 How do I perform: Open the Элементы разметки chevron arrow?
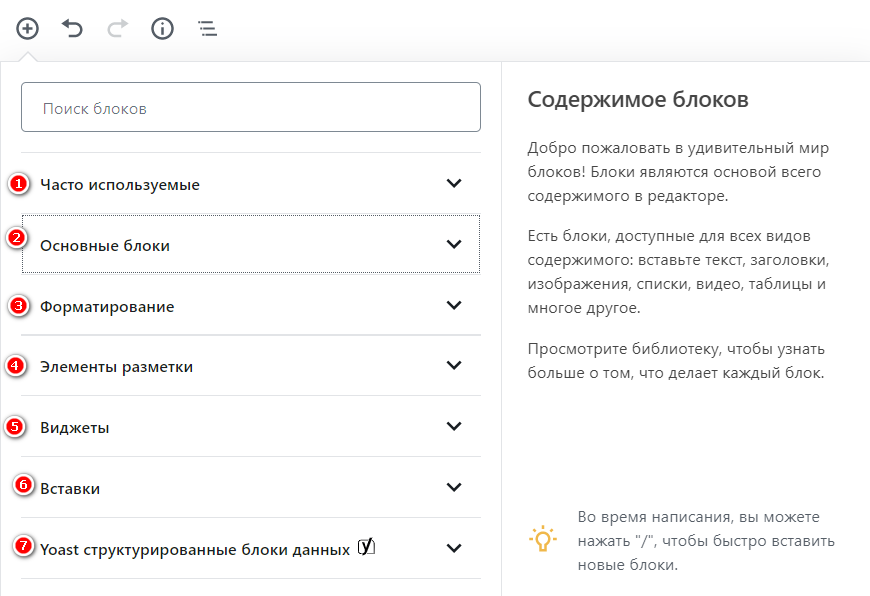(x=454, y=366)
